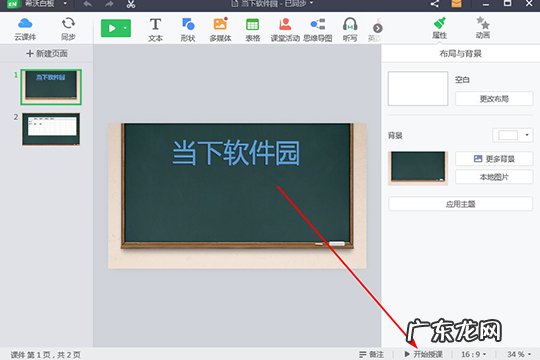Click the scissors cut icon

click(131, 4)
